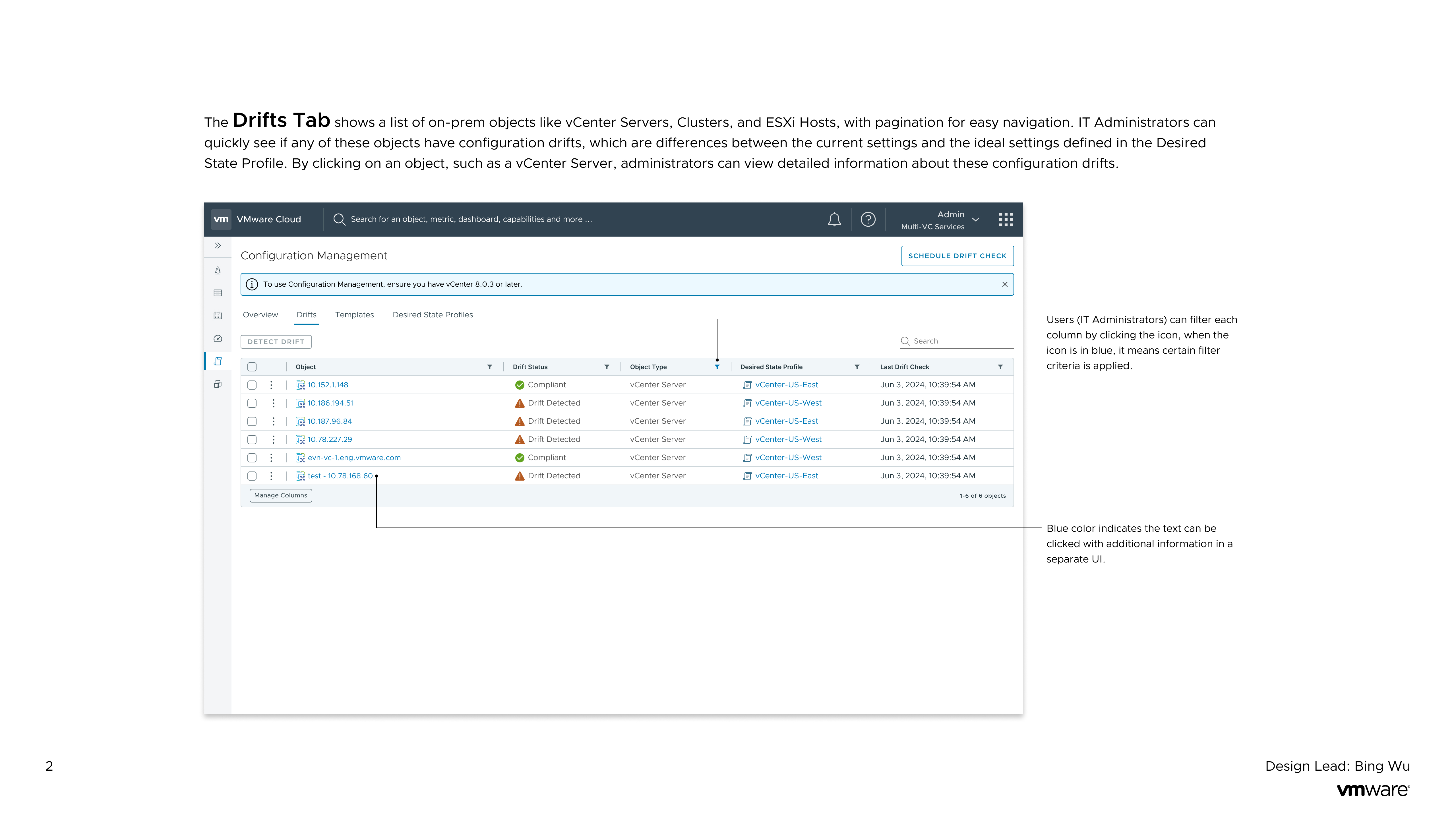The image size is (1456, 819).
Task: Open Desired State Profile column filter
Action: pyautogui.click(x=857, y=367)
